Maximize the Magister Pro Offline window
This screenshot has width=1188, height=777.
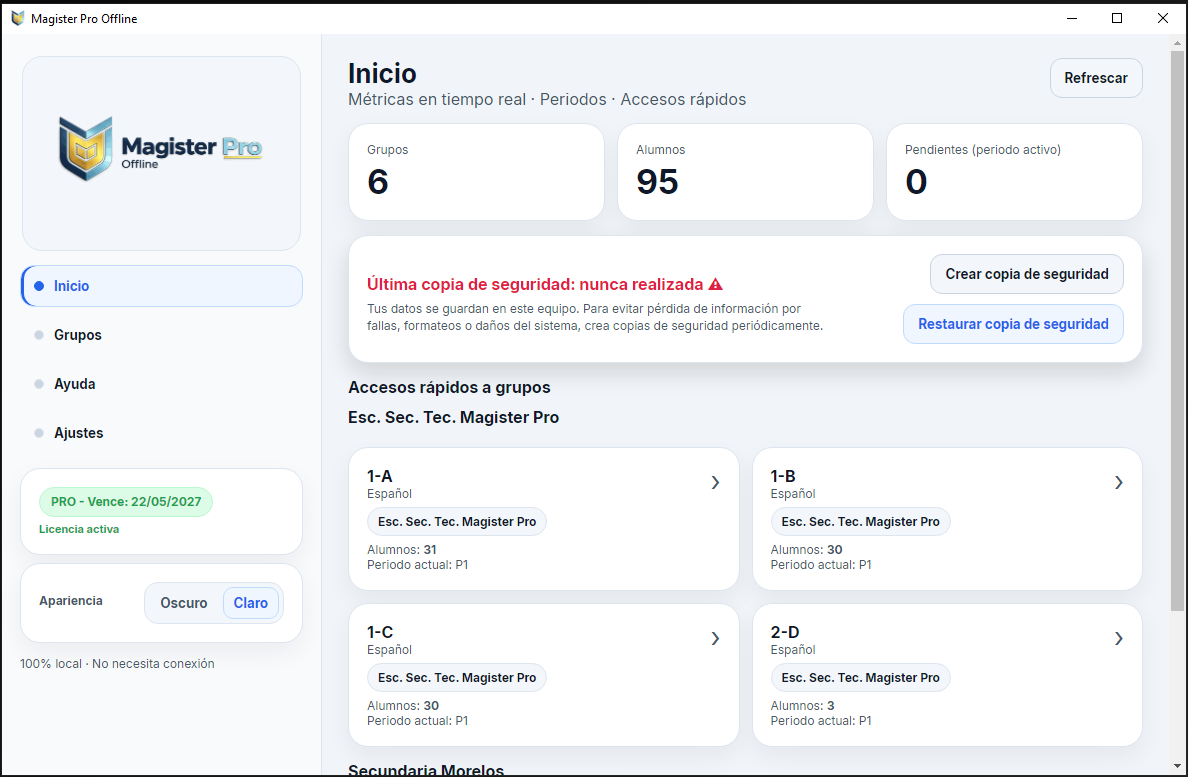pos(1117,18)
